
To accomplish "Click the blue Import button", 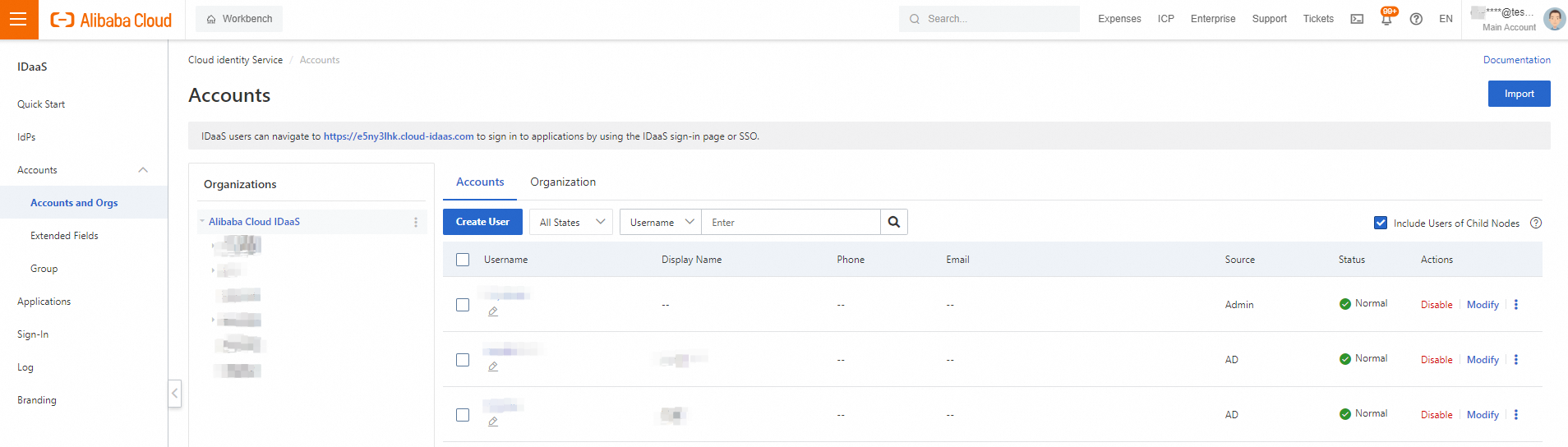I will point(1519,94).
